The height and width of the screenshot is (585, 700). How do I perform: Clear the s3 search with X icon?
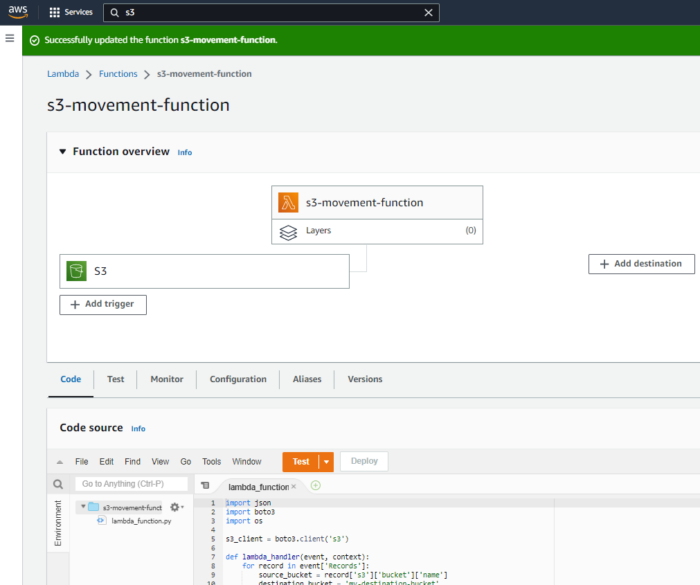coord(428,13)
